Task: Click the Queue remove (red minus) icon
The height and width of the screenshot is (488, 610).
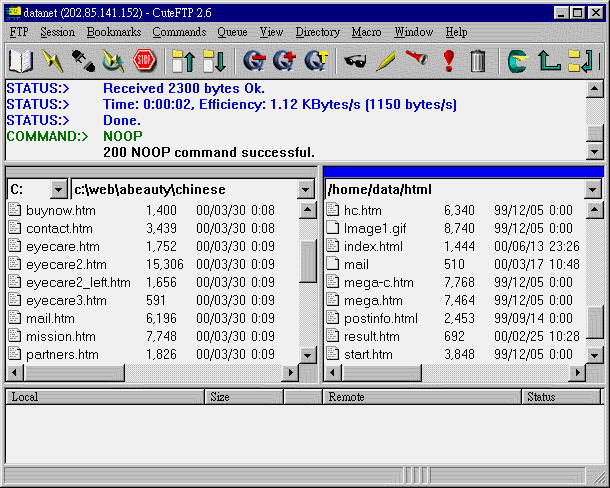Action: click(254, 61)
